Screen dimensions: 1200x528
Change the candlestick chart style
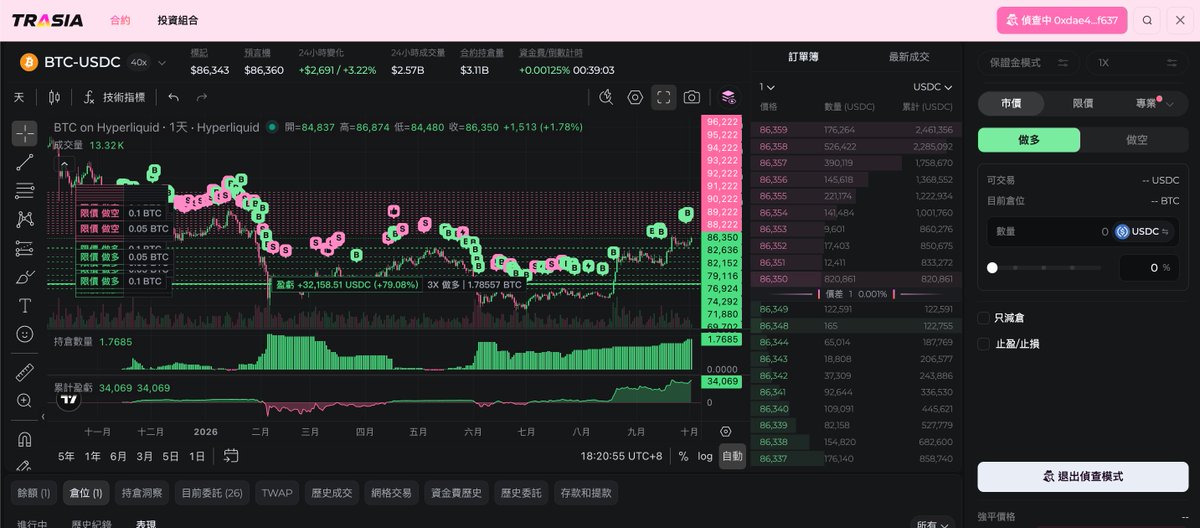(54, 97)
